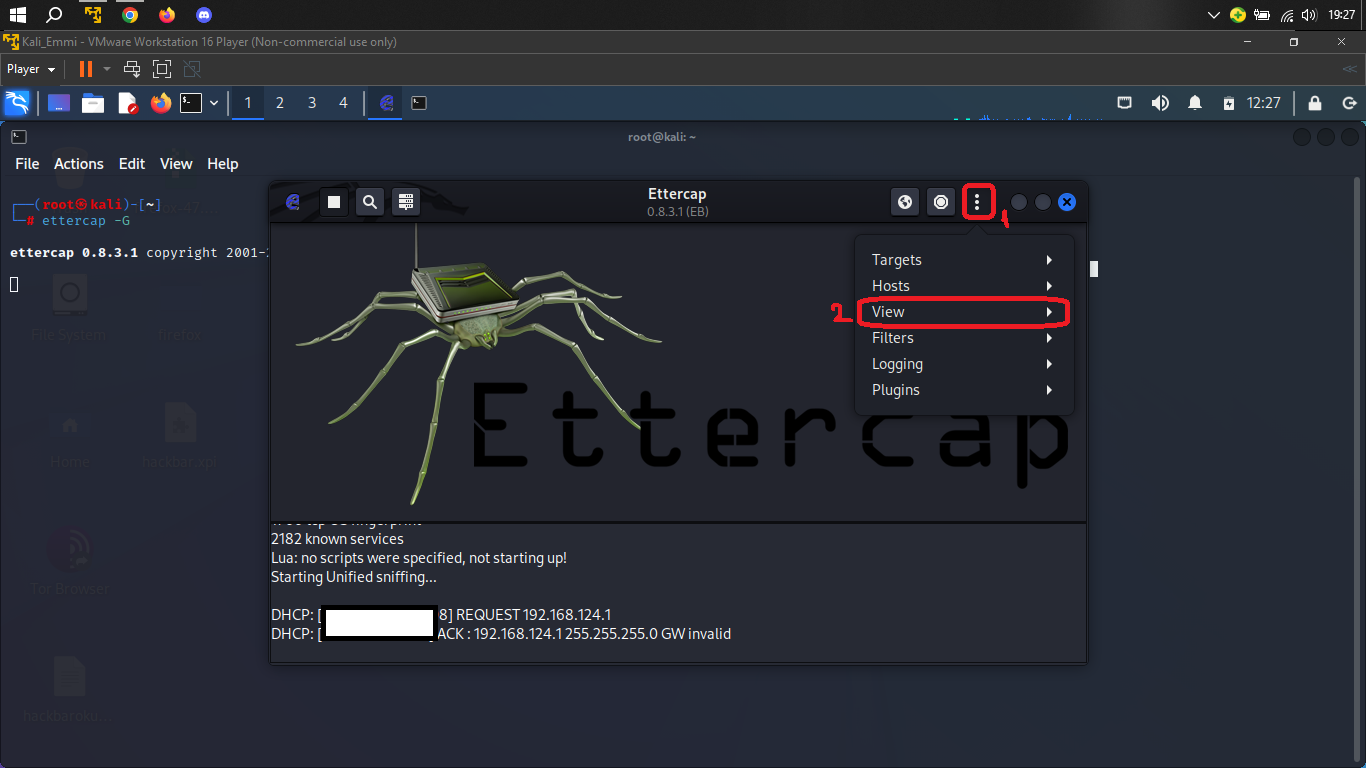The width and height of the screenshot is (1366, 768).
Task: Open the VMware Player dropdown menu
Action: [x=31, y=69]
